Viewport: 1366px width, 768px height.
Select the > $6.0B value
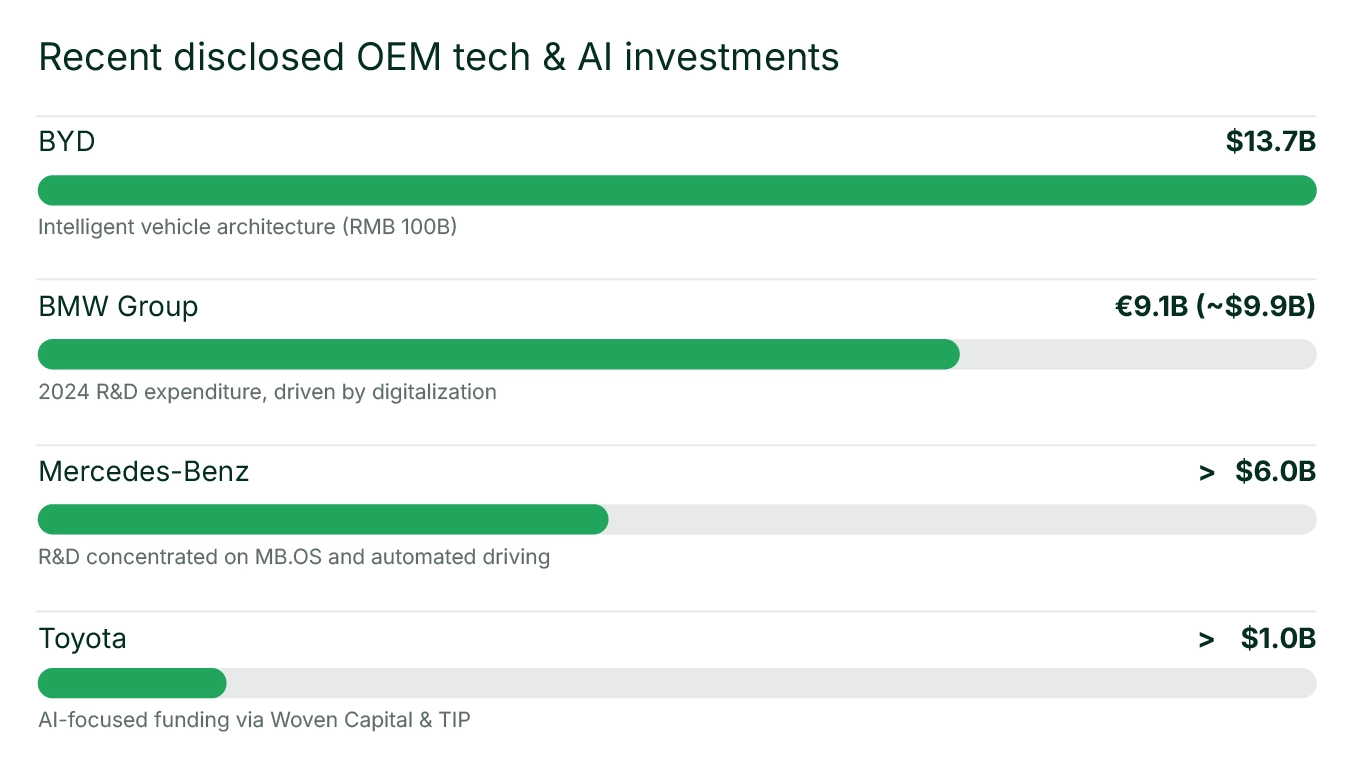click(1257, 471)
